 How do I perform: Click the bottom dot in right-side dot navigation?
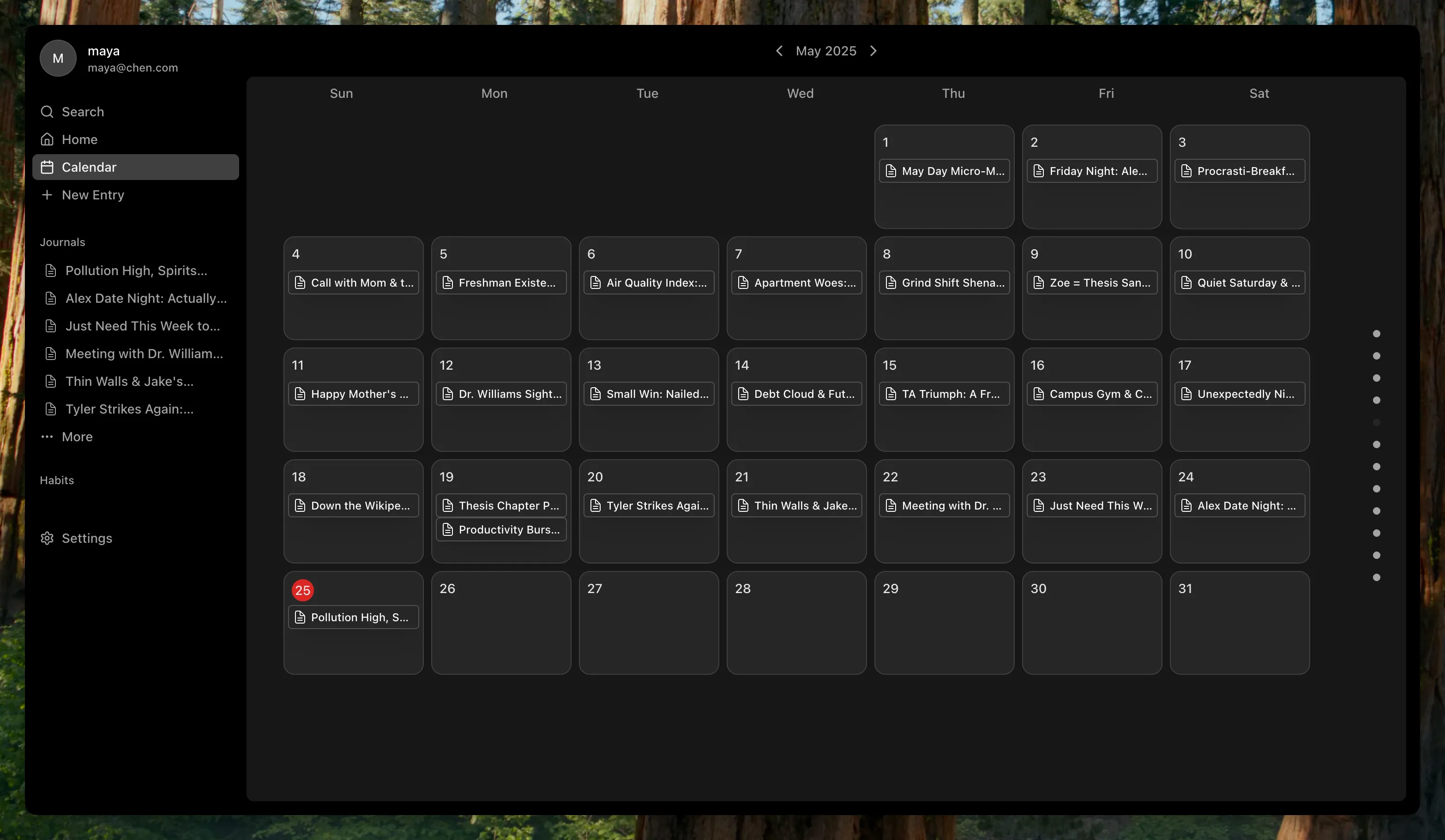1376,577
